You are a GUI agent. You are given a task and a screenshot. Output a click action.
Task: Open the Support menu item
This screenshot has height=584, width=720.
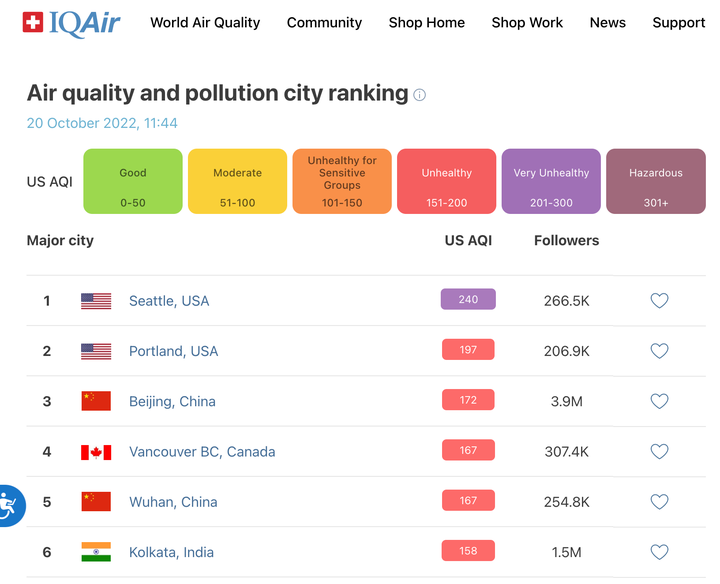pos(679,22)
